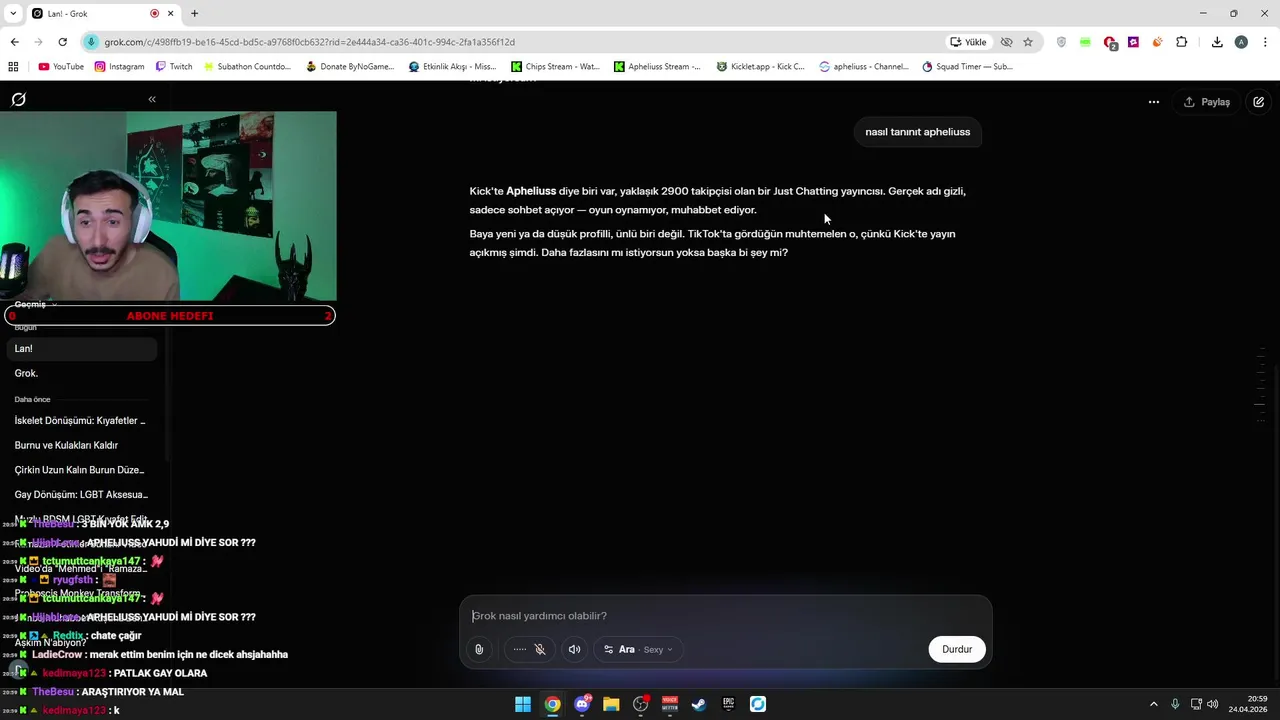
Task: Open 'İskelet Dönüşümü: Kıyafetler' chat
Action: (x=82, y=421)
